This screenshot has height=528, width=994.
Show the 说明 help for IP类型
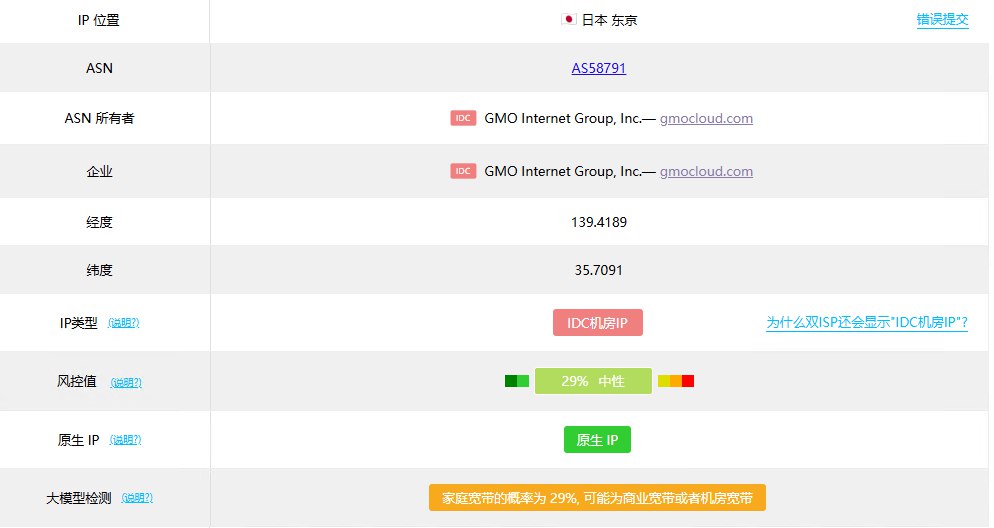[x=123, y=323]
